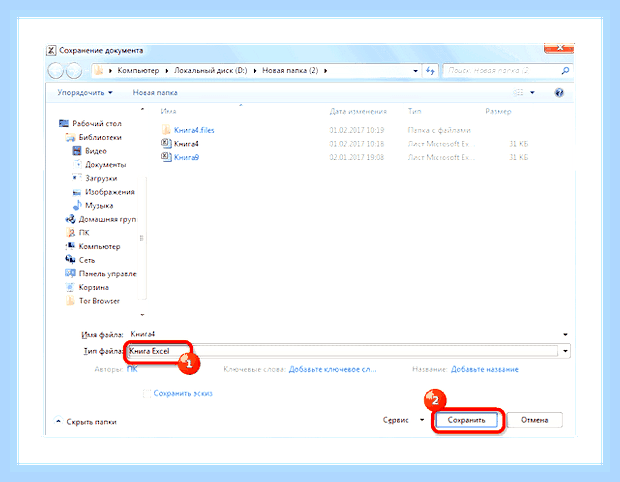620x482 pixels.
Task: Click the view mode icon
Action: (518, 93)
